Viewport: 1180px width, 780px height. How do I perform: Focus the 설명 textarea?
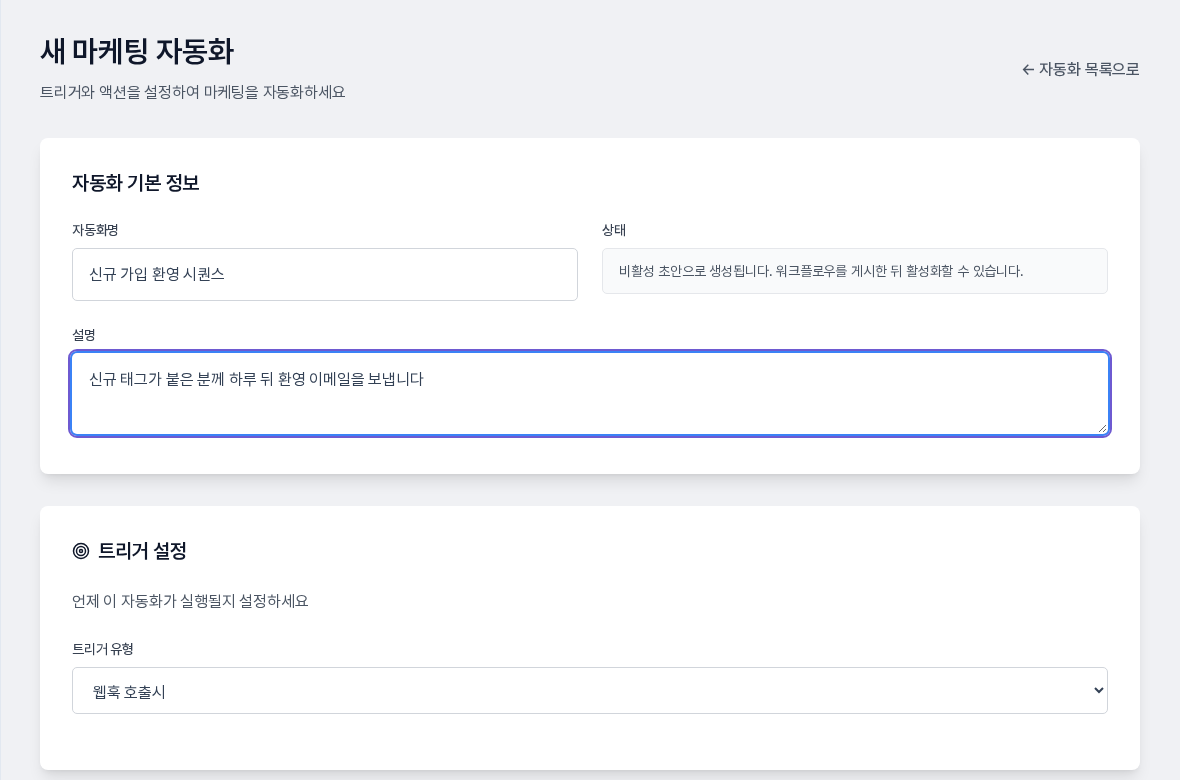click(590, 393)
